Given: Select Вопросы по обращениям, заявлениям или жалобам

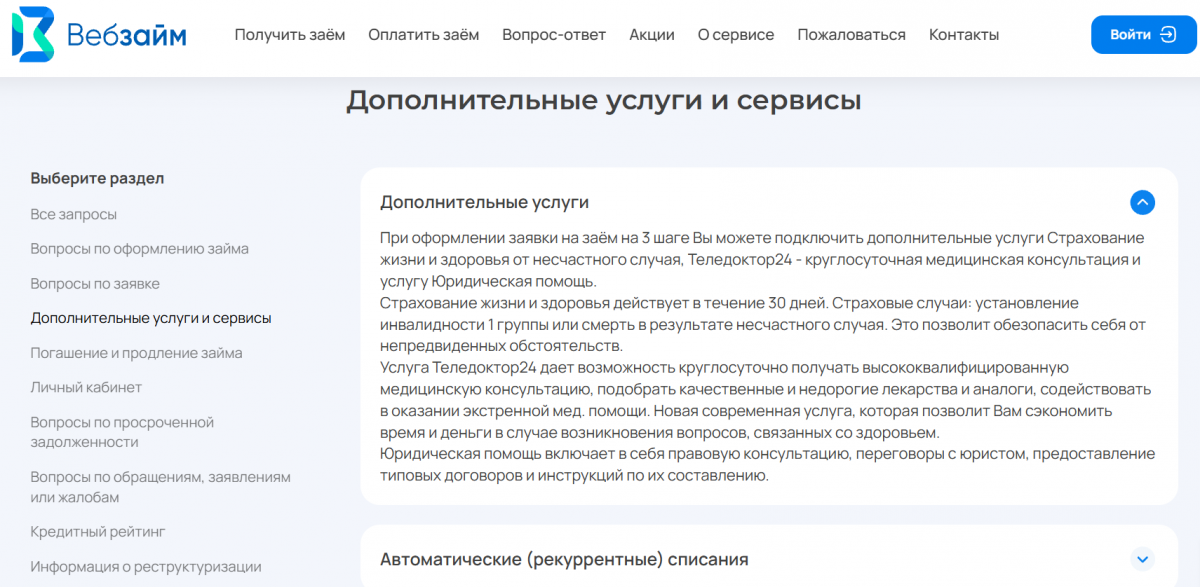Looking at the screenshot, I should 160,487.
